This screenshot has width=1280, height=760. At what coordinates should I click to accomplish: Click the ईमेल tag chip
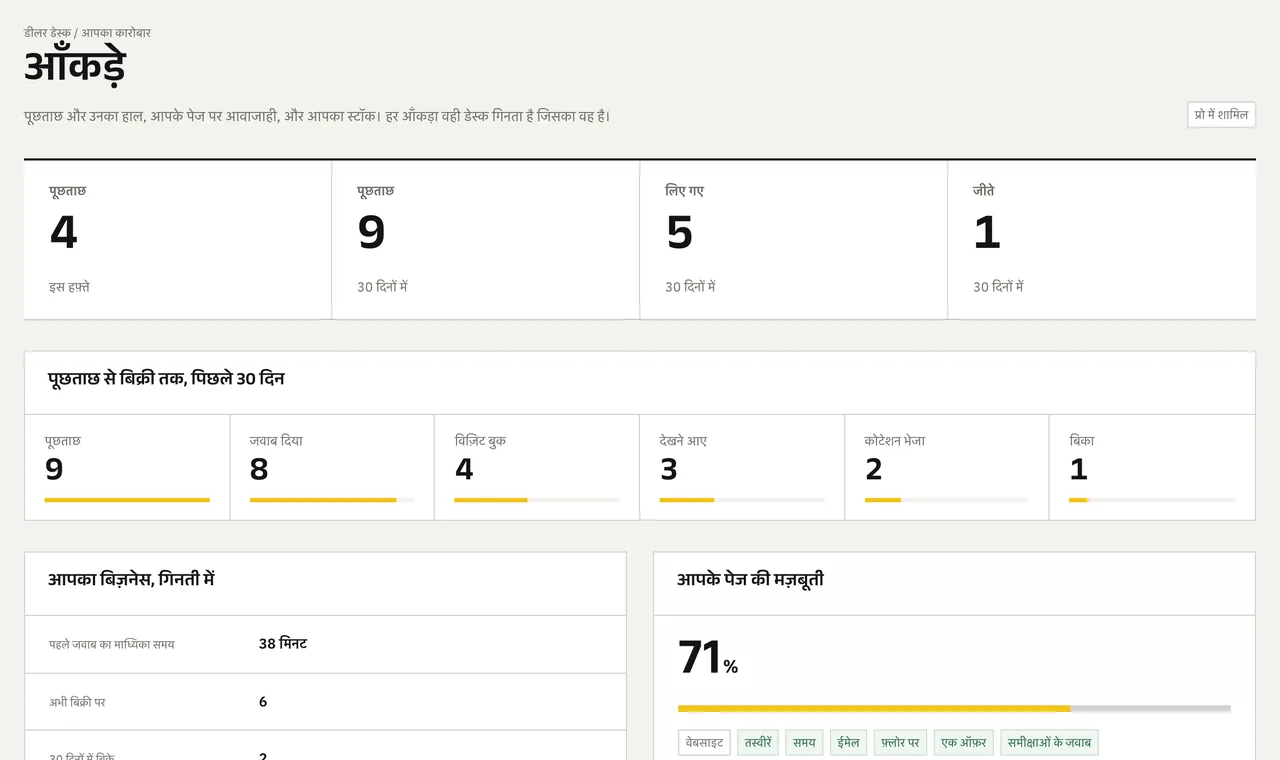pos(848,743)
